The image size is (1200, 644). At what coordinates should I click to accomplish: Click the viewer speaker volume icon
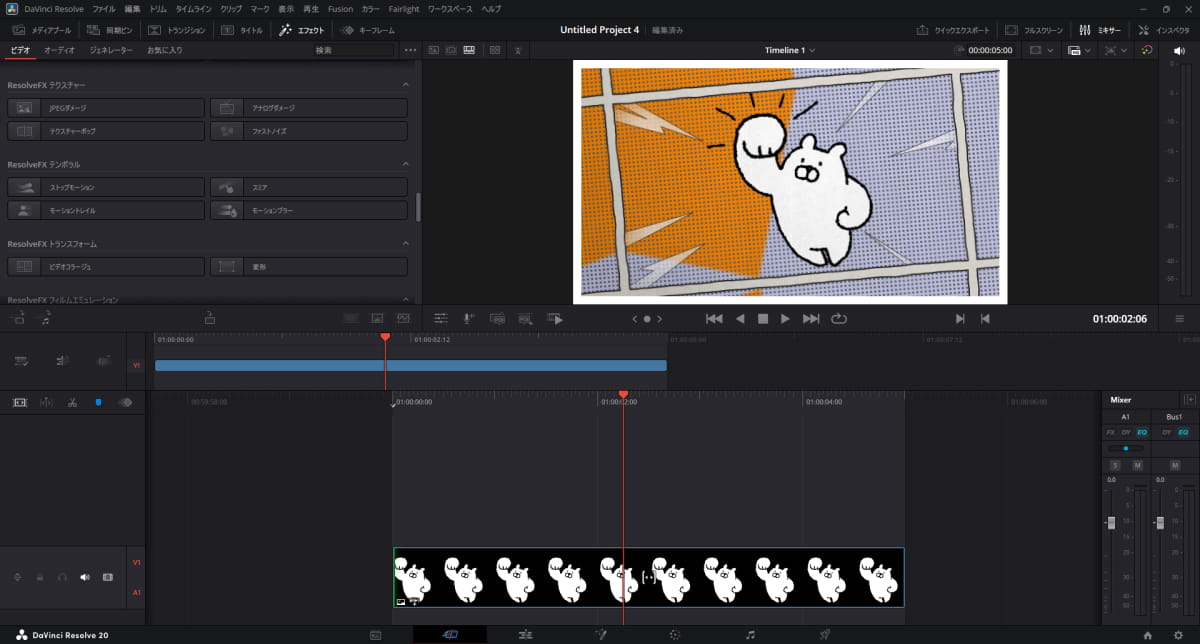(x=1178, y=50)
